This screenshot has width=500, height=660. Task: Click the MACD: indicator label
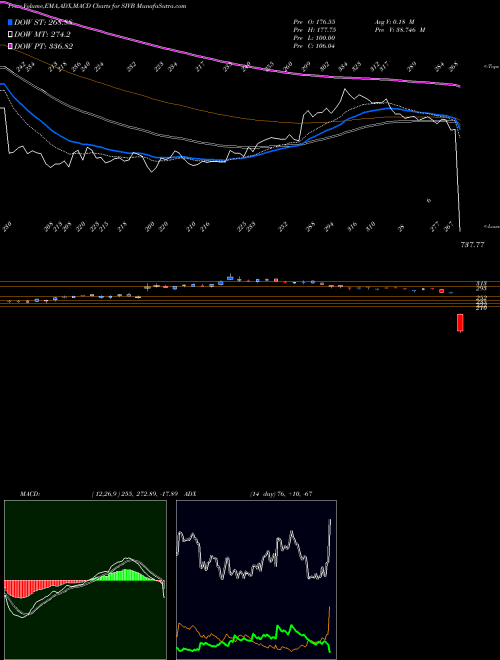point(30,493)
